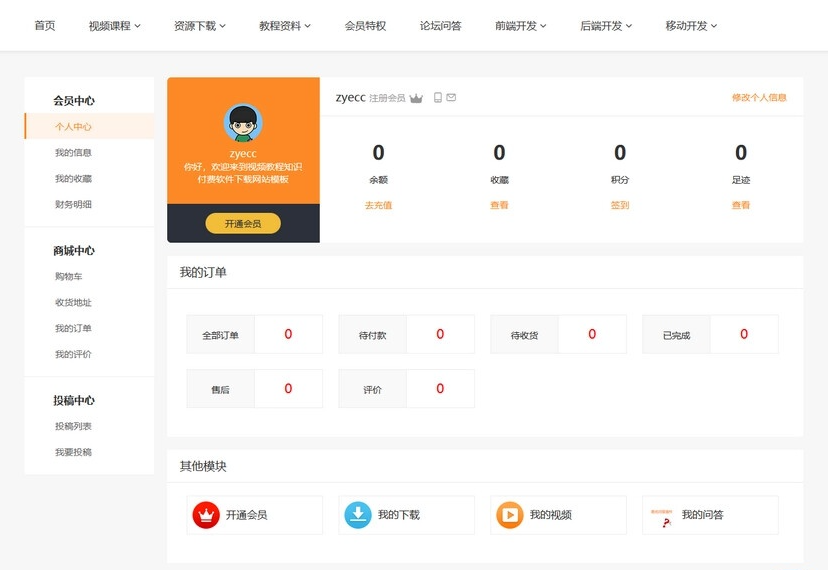Open the 已完成 order box
The width and height of the screenshot is (828, 570).
[710, 334]
